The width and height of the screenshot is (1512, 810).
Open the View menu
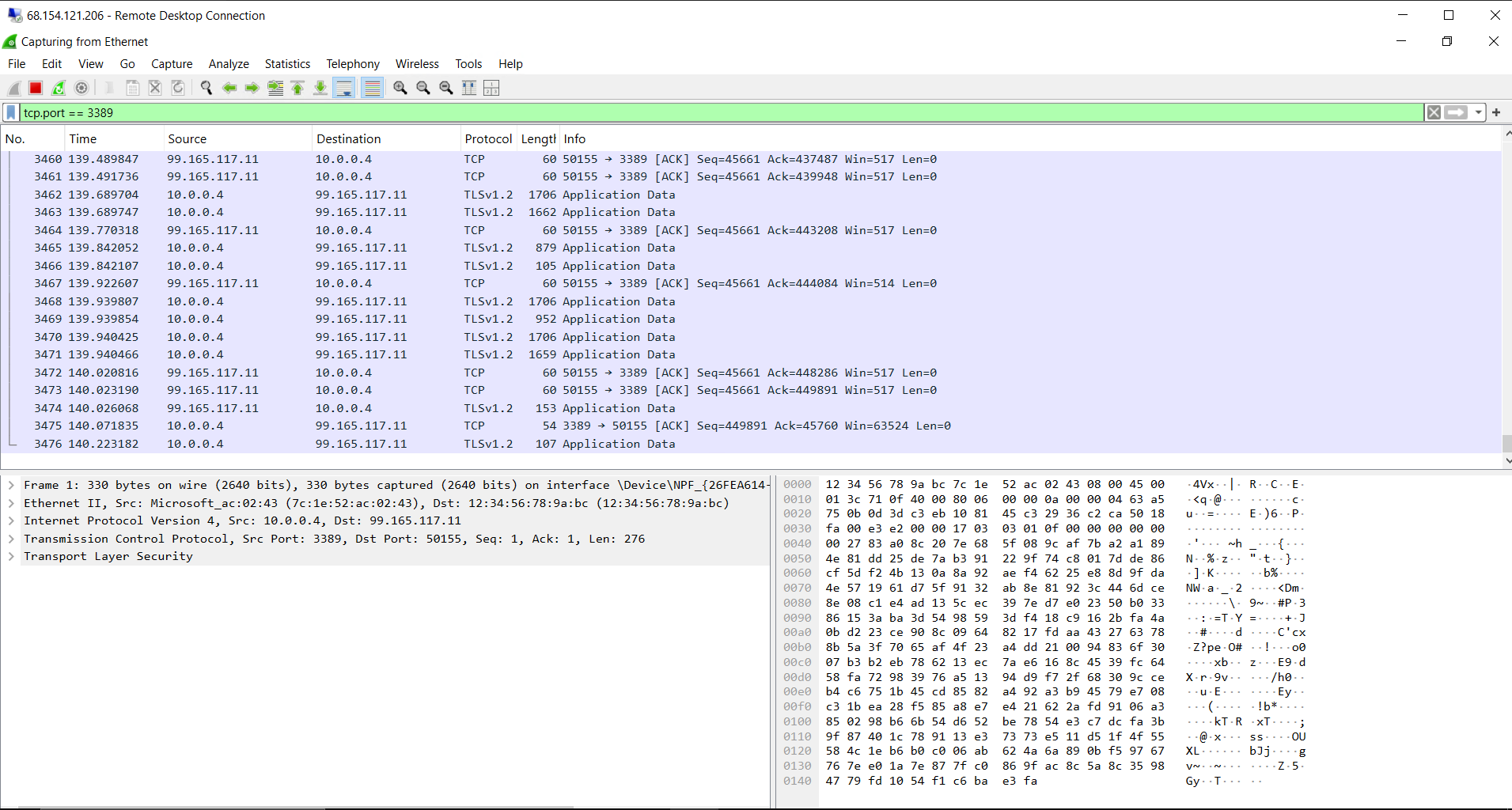pyautogui.click(x=90, y=64)
